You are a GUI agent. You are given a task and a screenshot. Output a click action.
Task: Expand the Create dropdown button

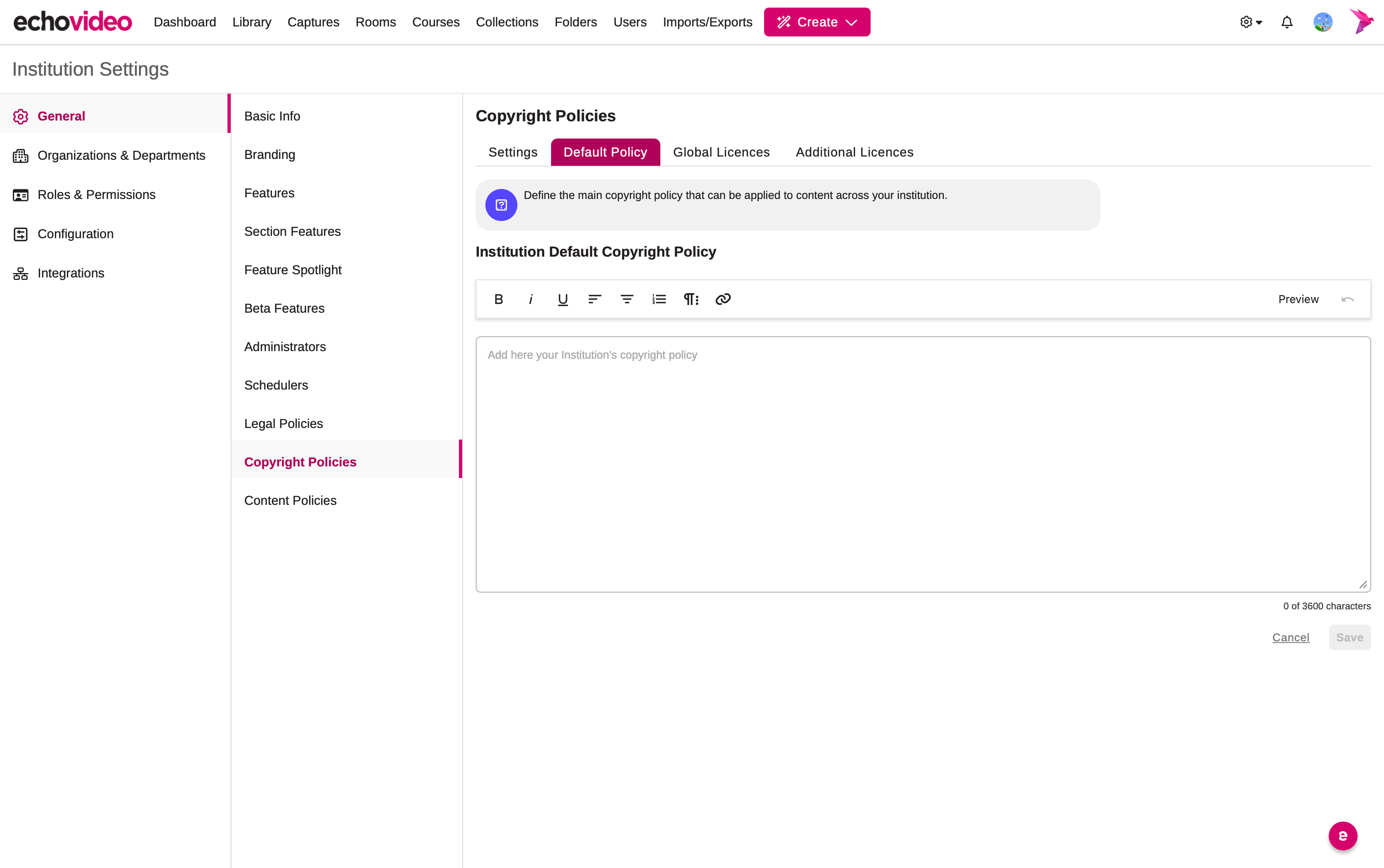click(817, 22)
